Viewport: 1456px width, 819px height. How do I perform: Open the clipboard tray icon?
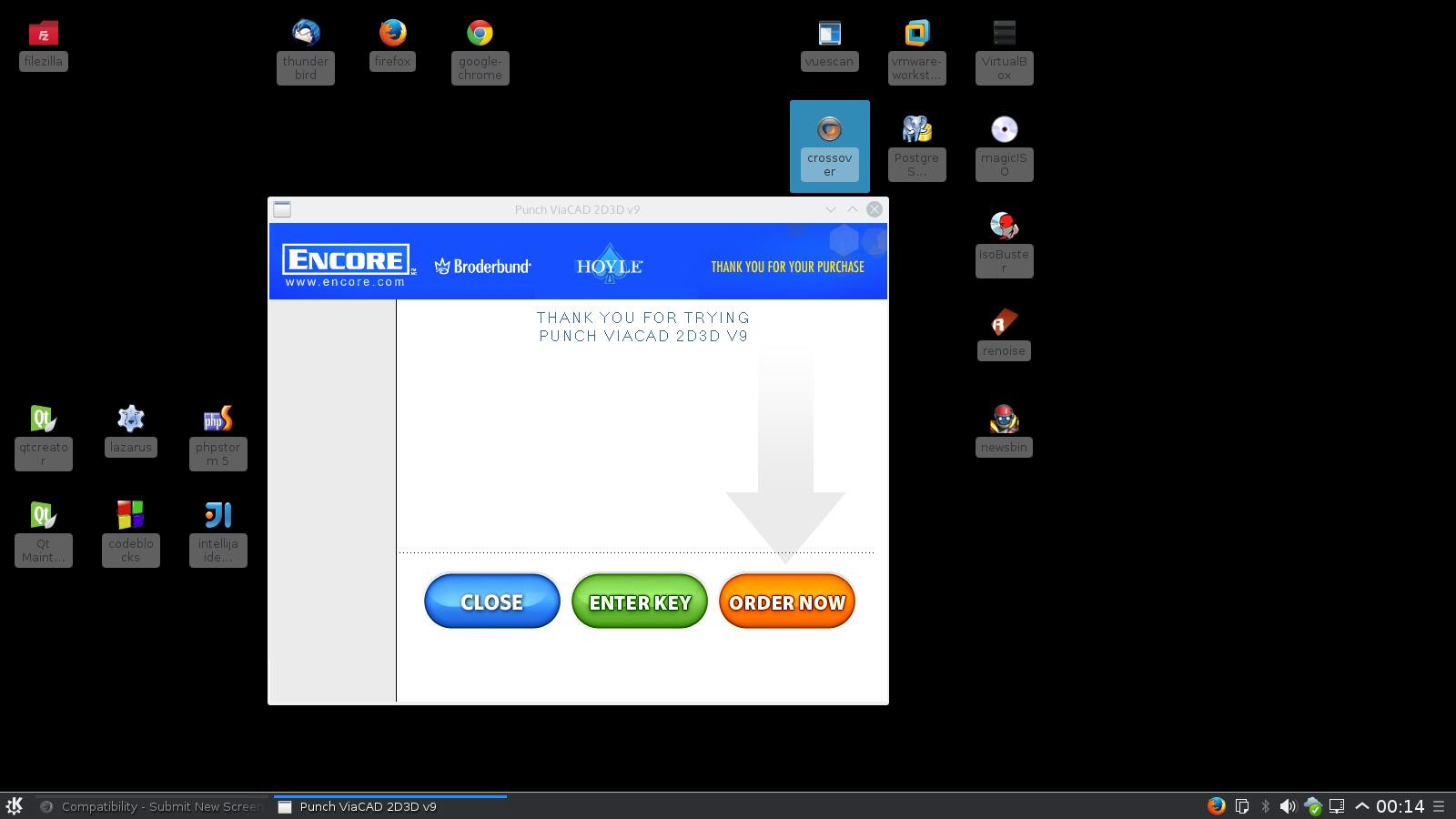(x=1241, y=806)
